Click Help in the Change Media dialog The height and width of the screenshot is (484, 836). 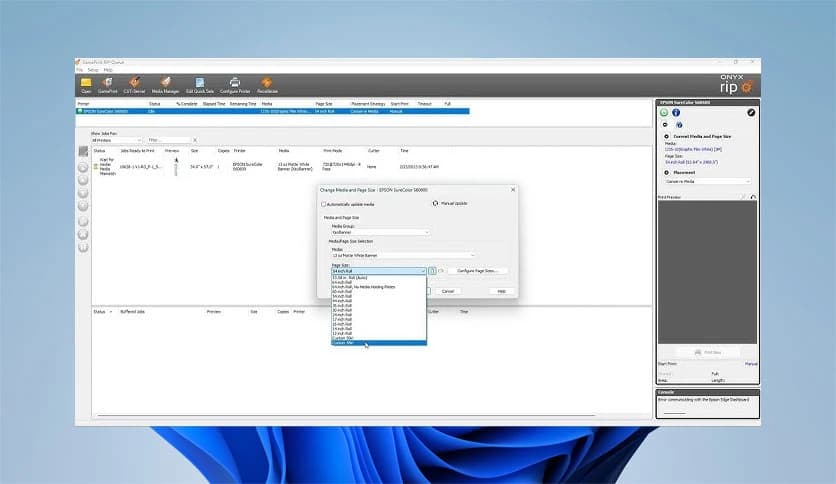point(501,291)
